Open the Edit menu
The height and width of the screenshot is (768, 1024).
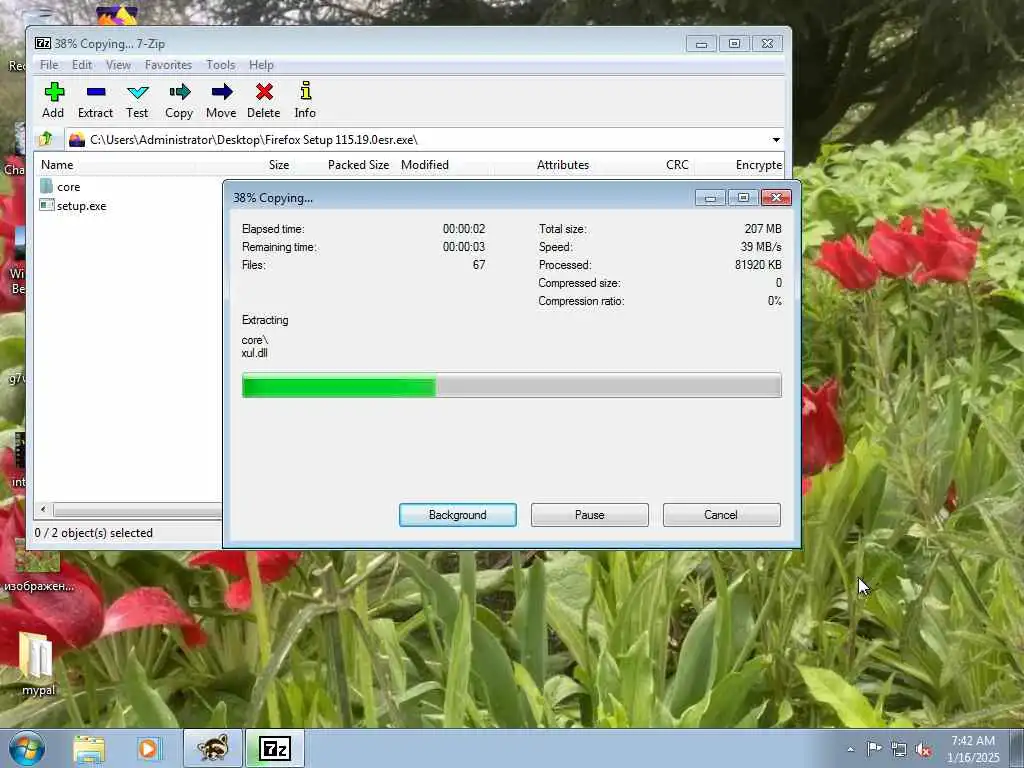pyautogui.click(x=82, y=65)
